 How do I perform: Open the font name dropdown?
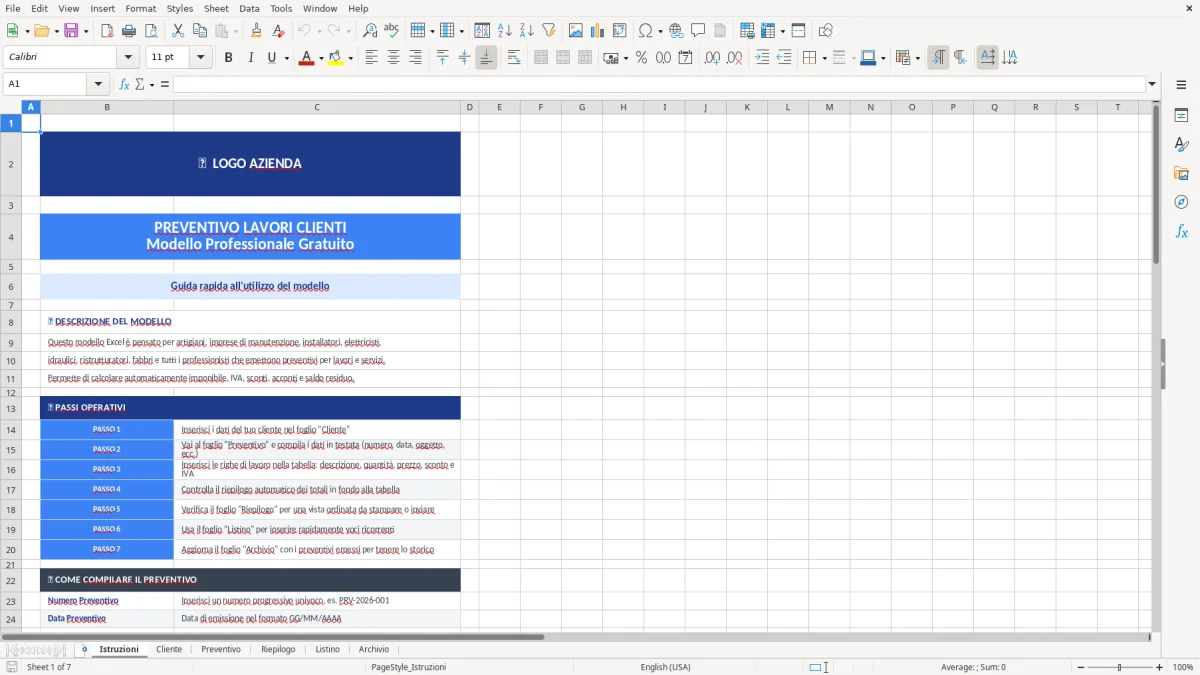pos(127,58)
